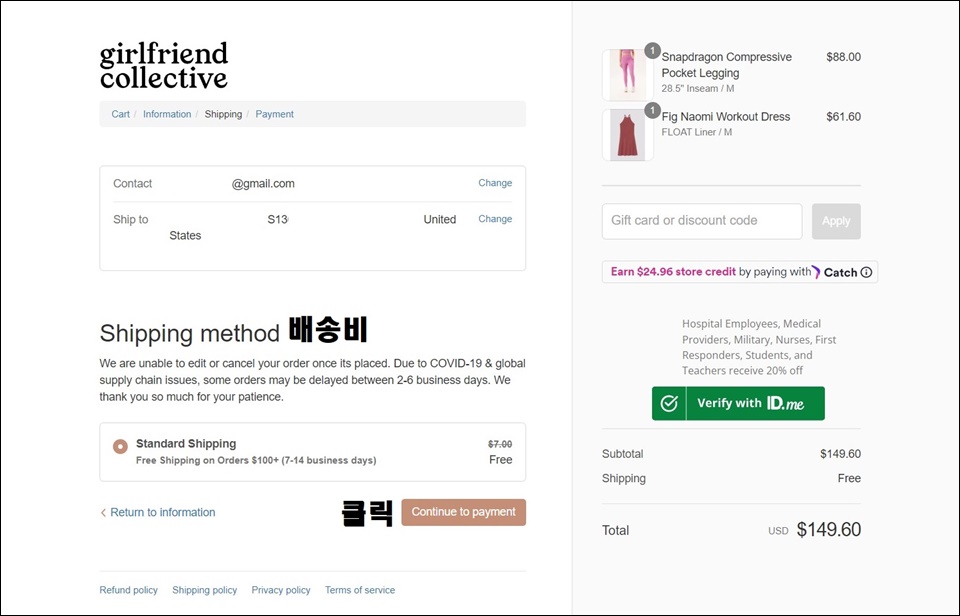Screen dimensions: 960x616
Task: Verify with ID.me
Action: pyautogui.click(x=738, y=404)
